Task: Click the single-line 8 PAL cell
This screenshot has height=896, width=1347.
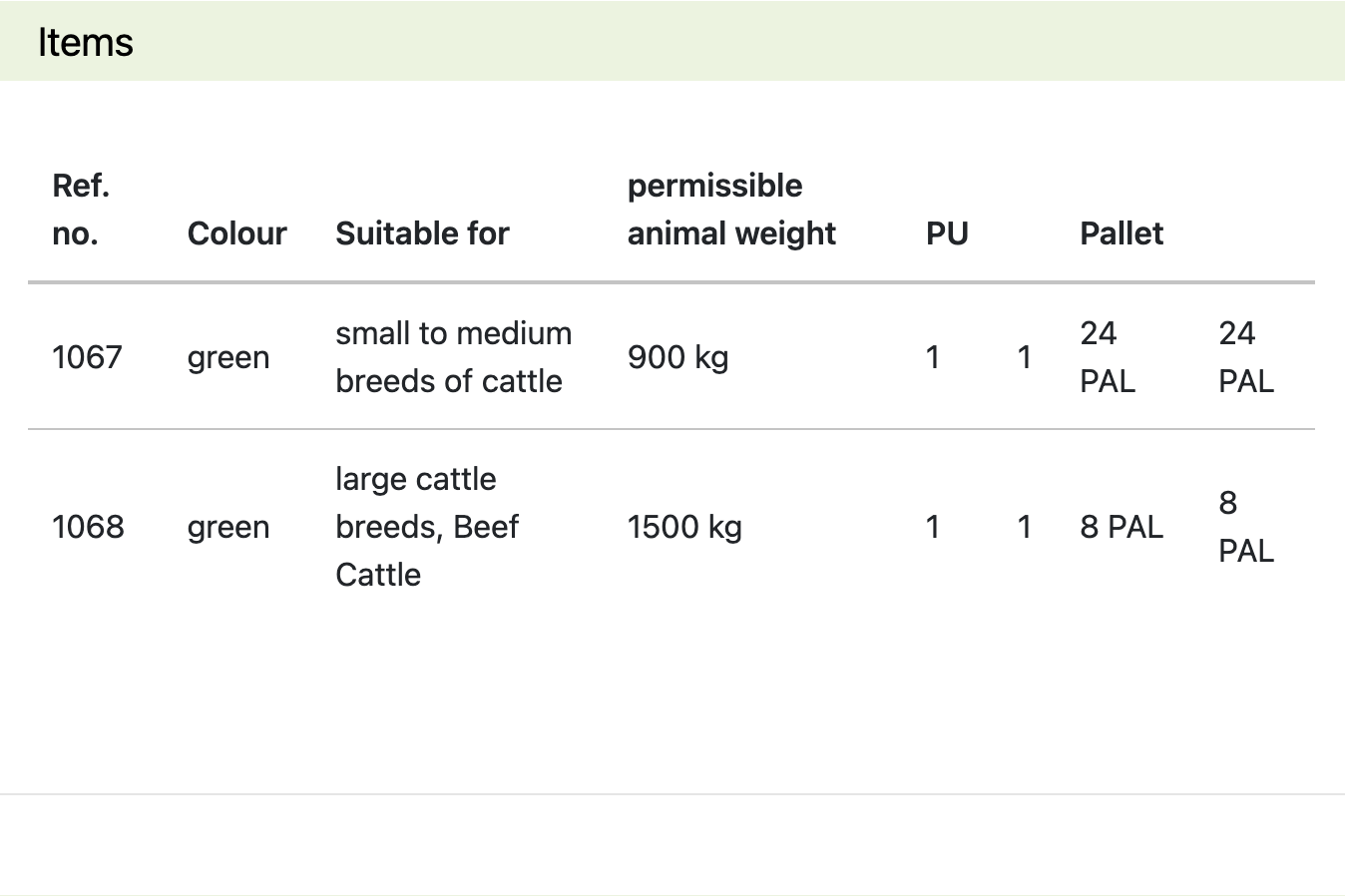Action: coord(1122,527)
